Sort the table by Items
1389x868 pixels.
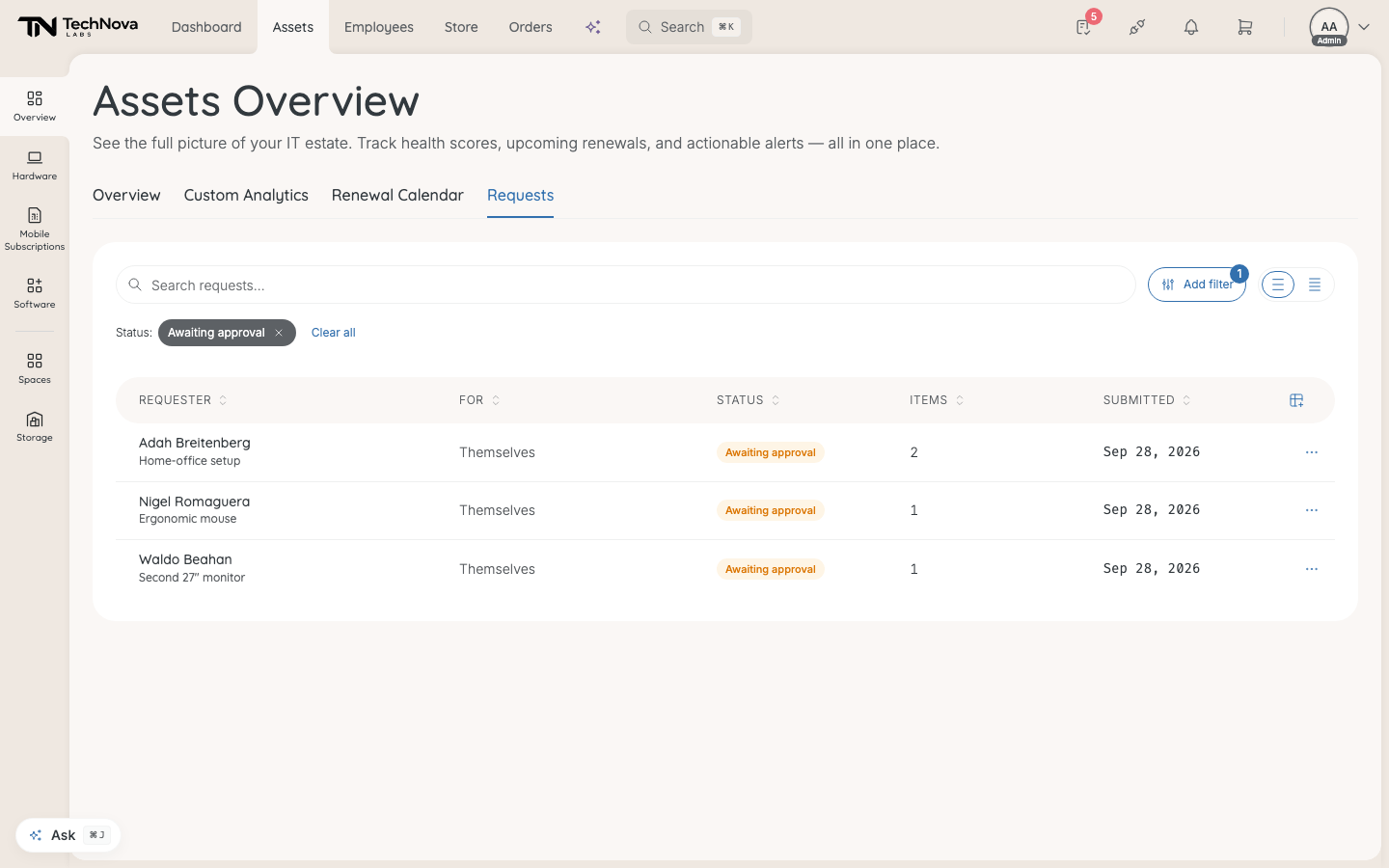[937, 400]
